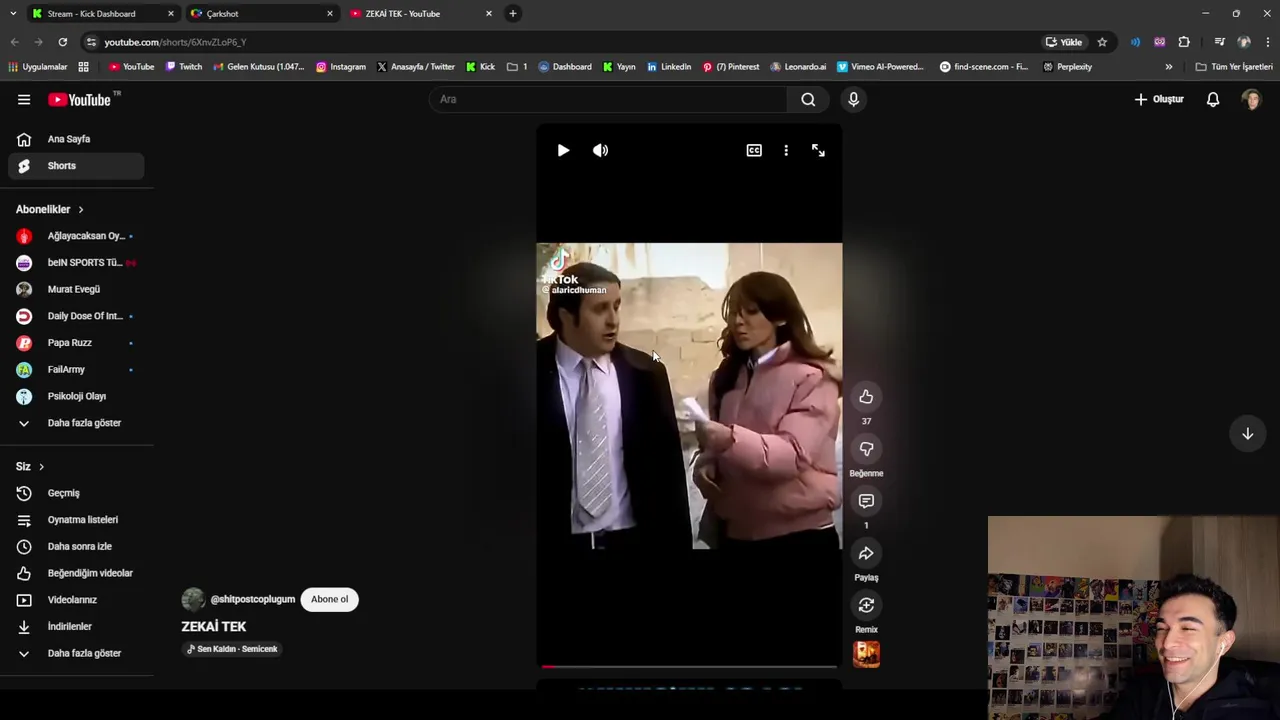Click the Yükle install button
The image size is (1280, 720).
click(1064, 42)
